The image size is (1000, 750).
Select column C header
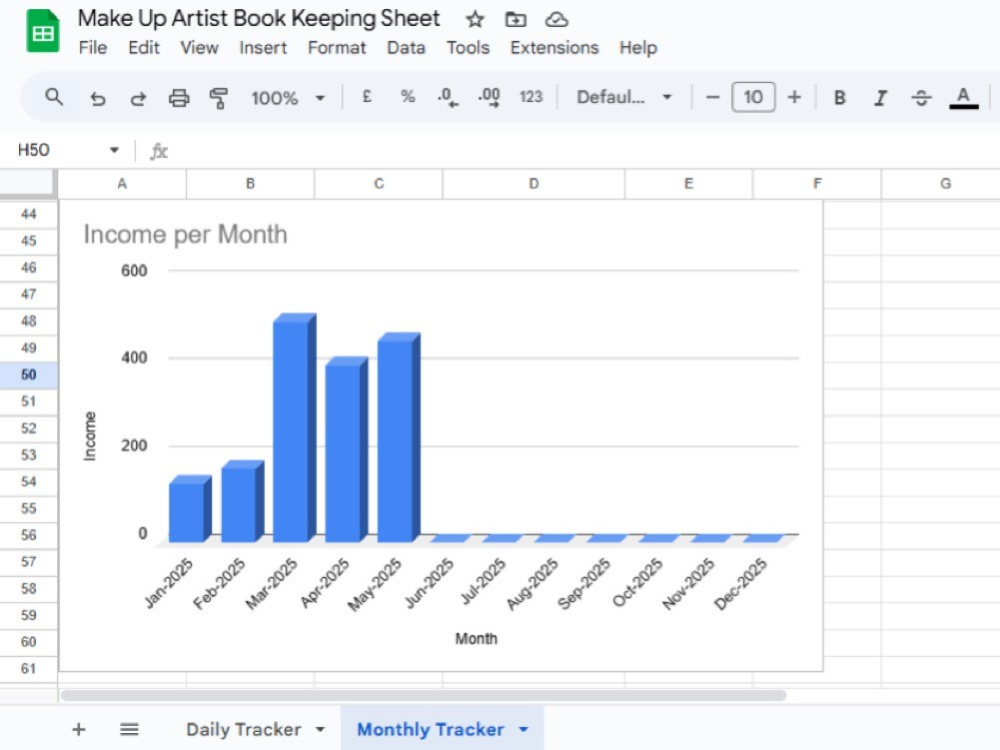point(378,184)
